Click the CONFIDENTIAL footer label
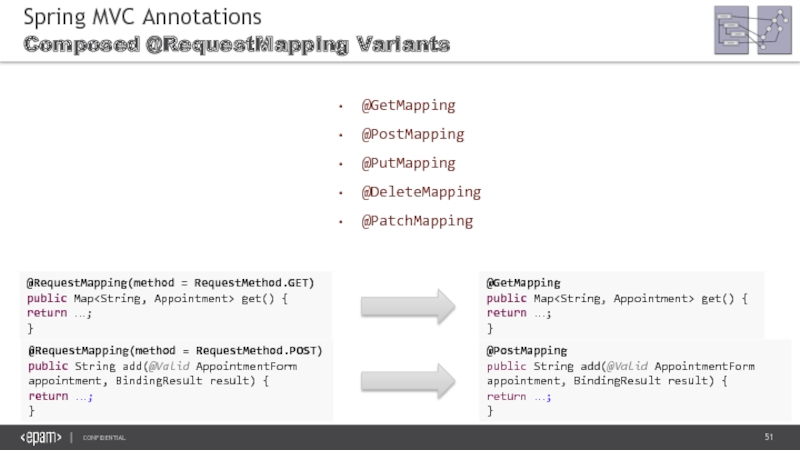Viewport: 800px width, 450px height. click(x=104, y=439)
